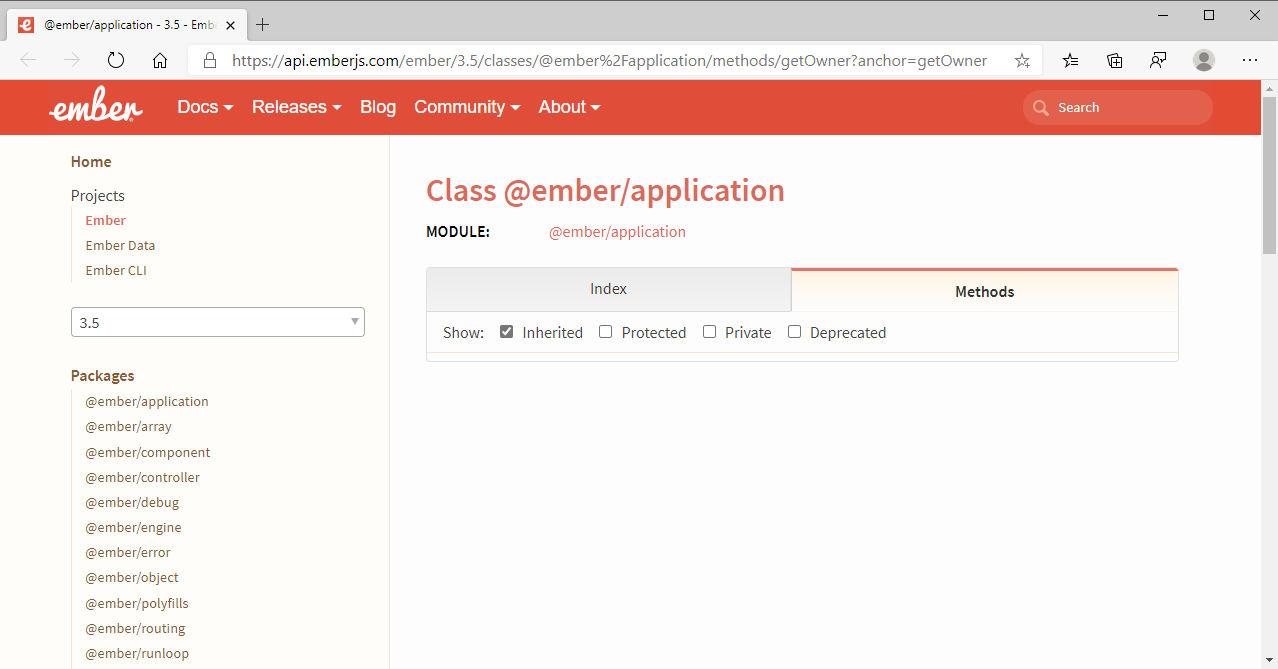Open the browser profile avatar

(x=1203, y=60)
